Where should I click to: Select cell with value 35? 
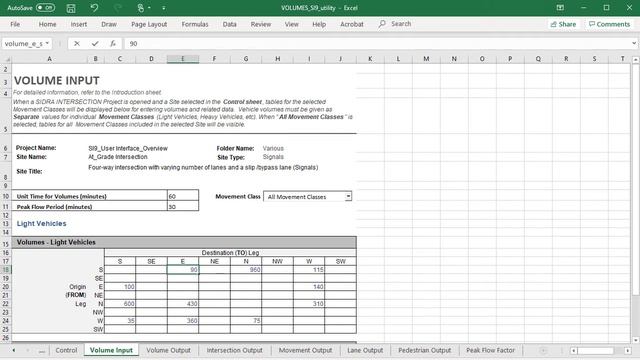click(120, 320)
